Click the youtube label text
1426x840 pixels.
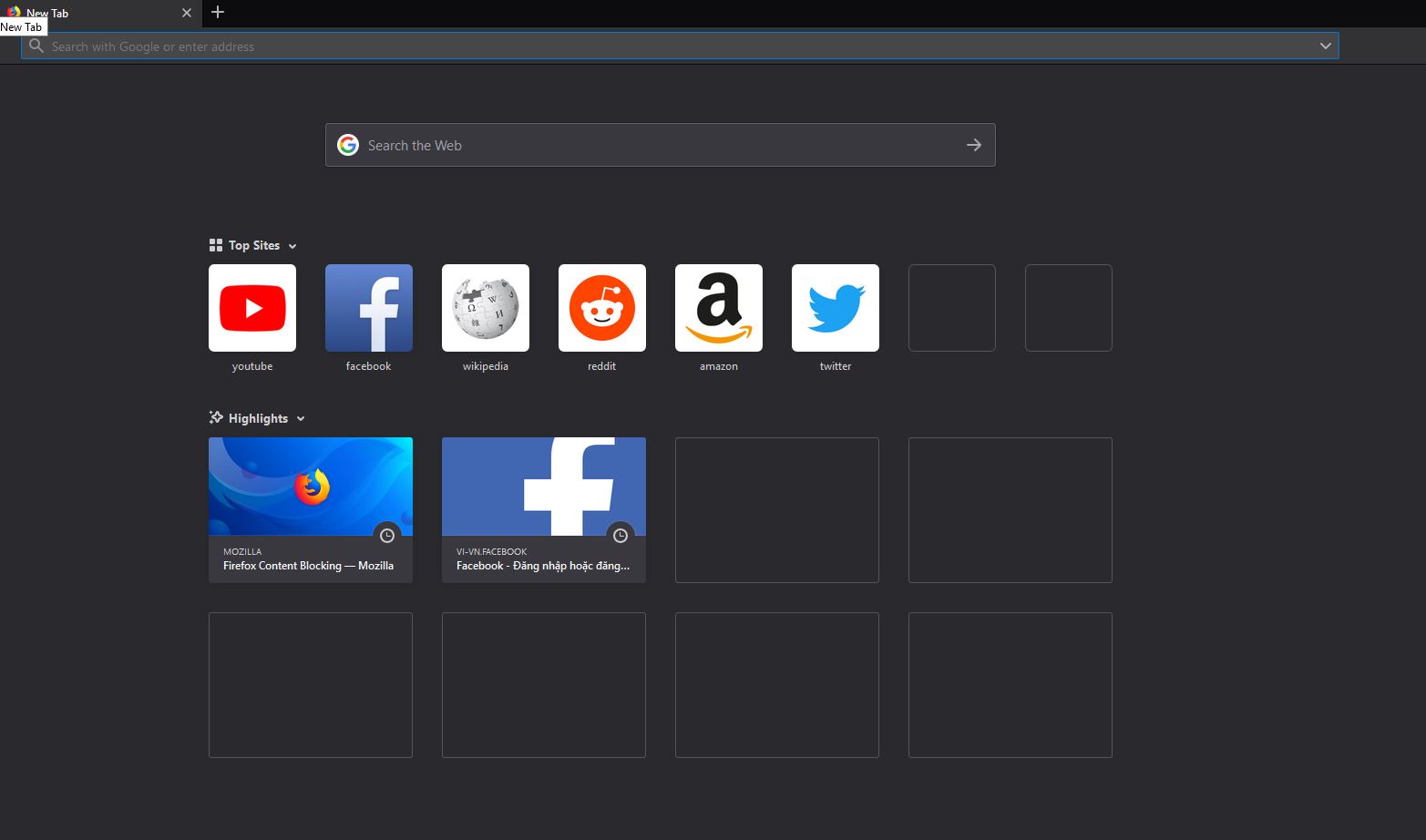click(252, 366)
